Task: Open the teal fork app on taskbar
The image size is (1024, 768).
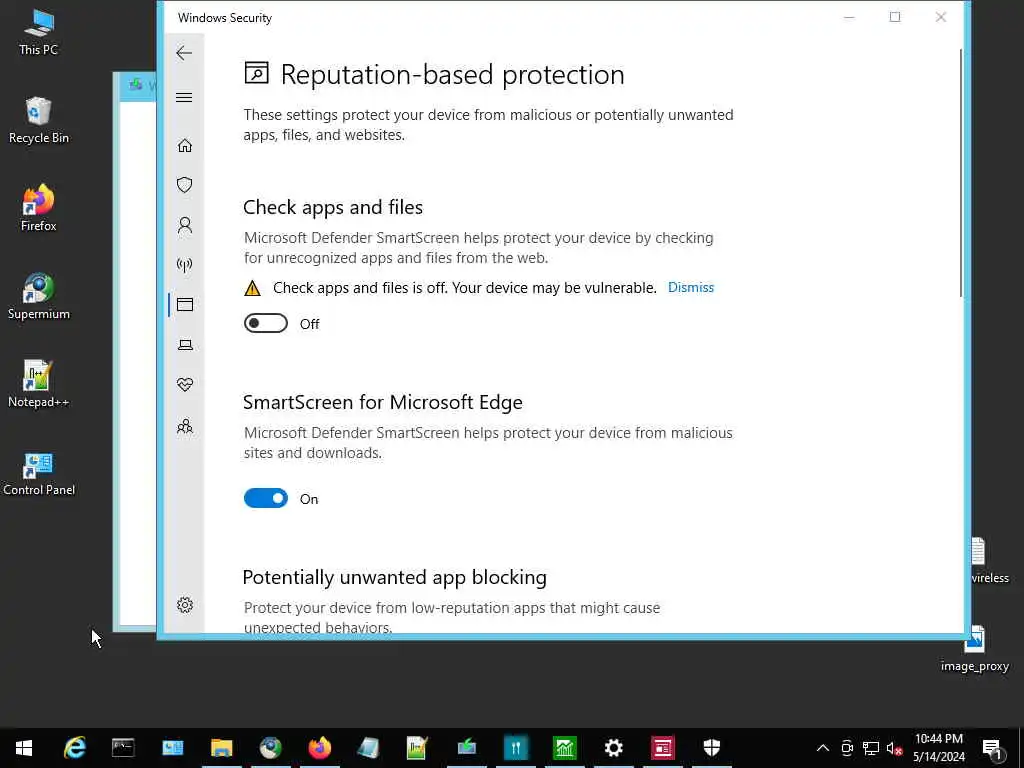Action: (515, 748)
